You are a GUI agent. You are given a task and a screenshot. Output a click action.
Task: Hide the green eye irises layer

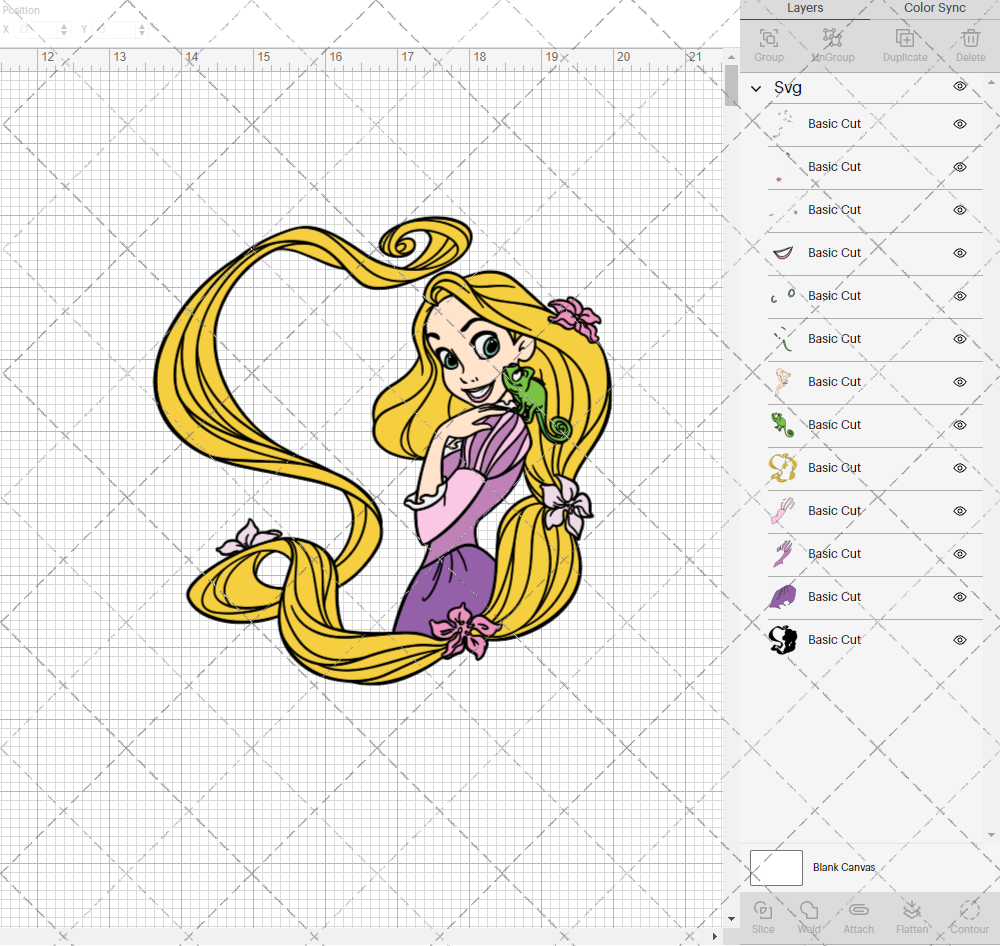(x=960, y=296)
